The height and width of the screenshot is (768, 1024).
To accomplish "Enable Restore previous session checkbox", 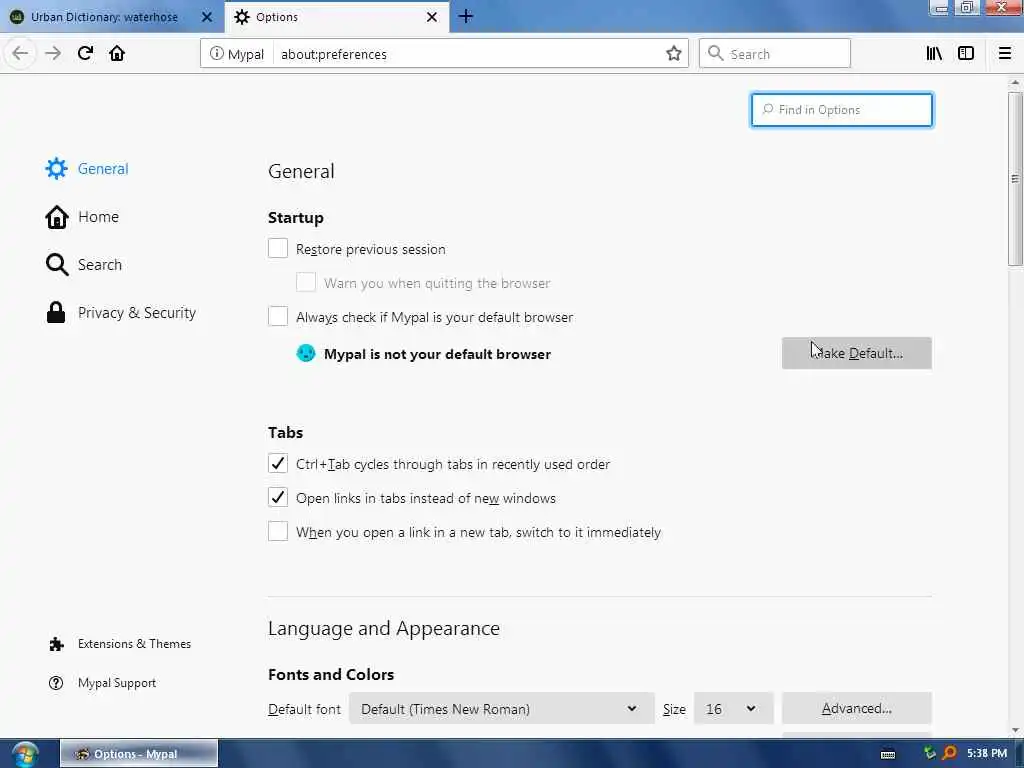I will click(x=278, y=248).
